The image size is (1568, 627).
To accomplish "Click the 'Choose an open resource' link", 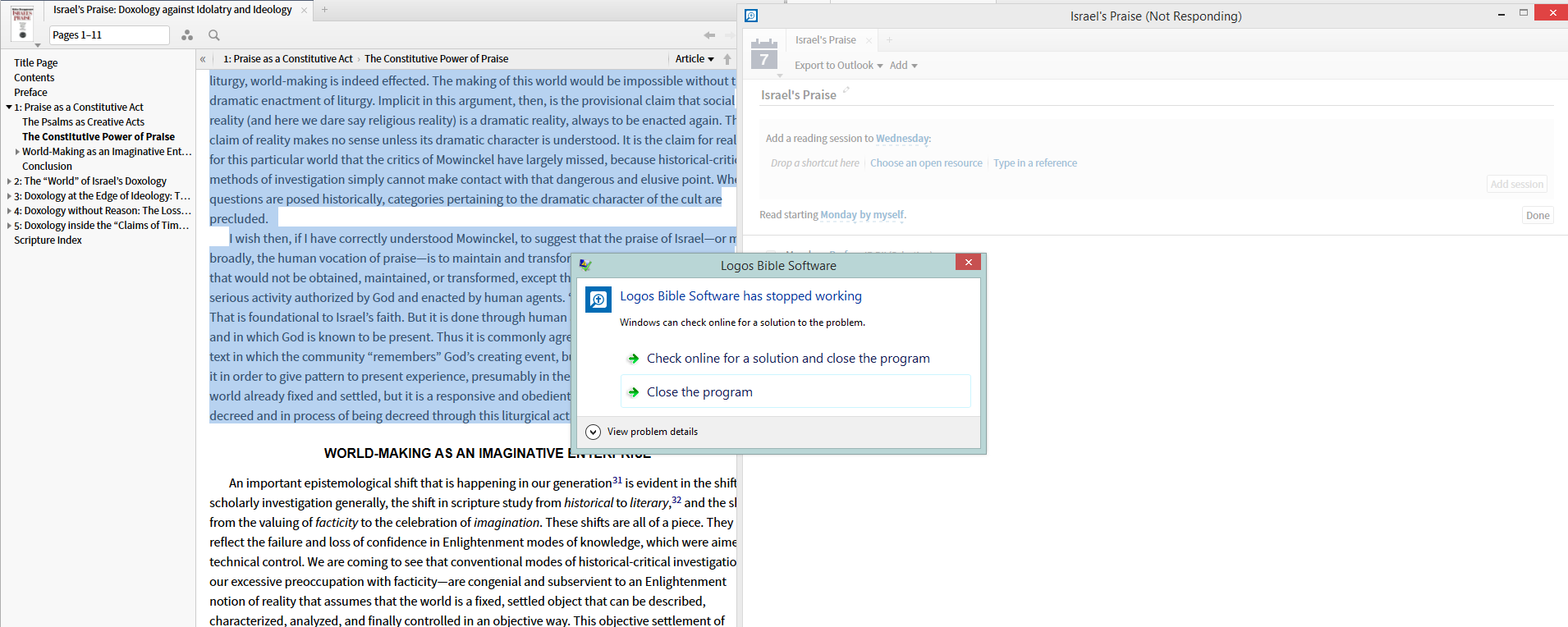I will click(x=926, y=163).
